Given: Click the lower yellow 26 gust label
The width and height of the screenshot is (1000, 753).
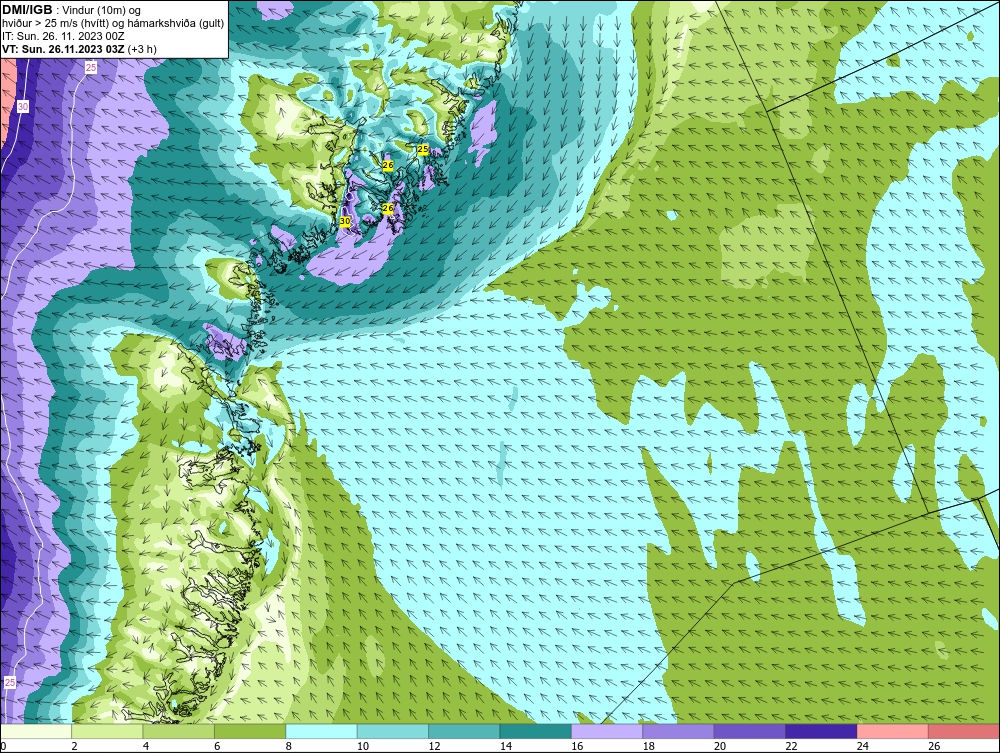Looking at the screenshot, I should click(388, 208).
